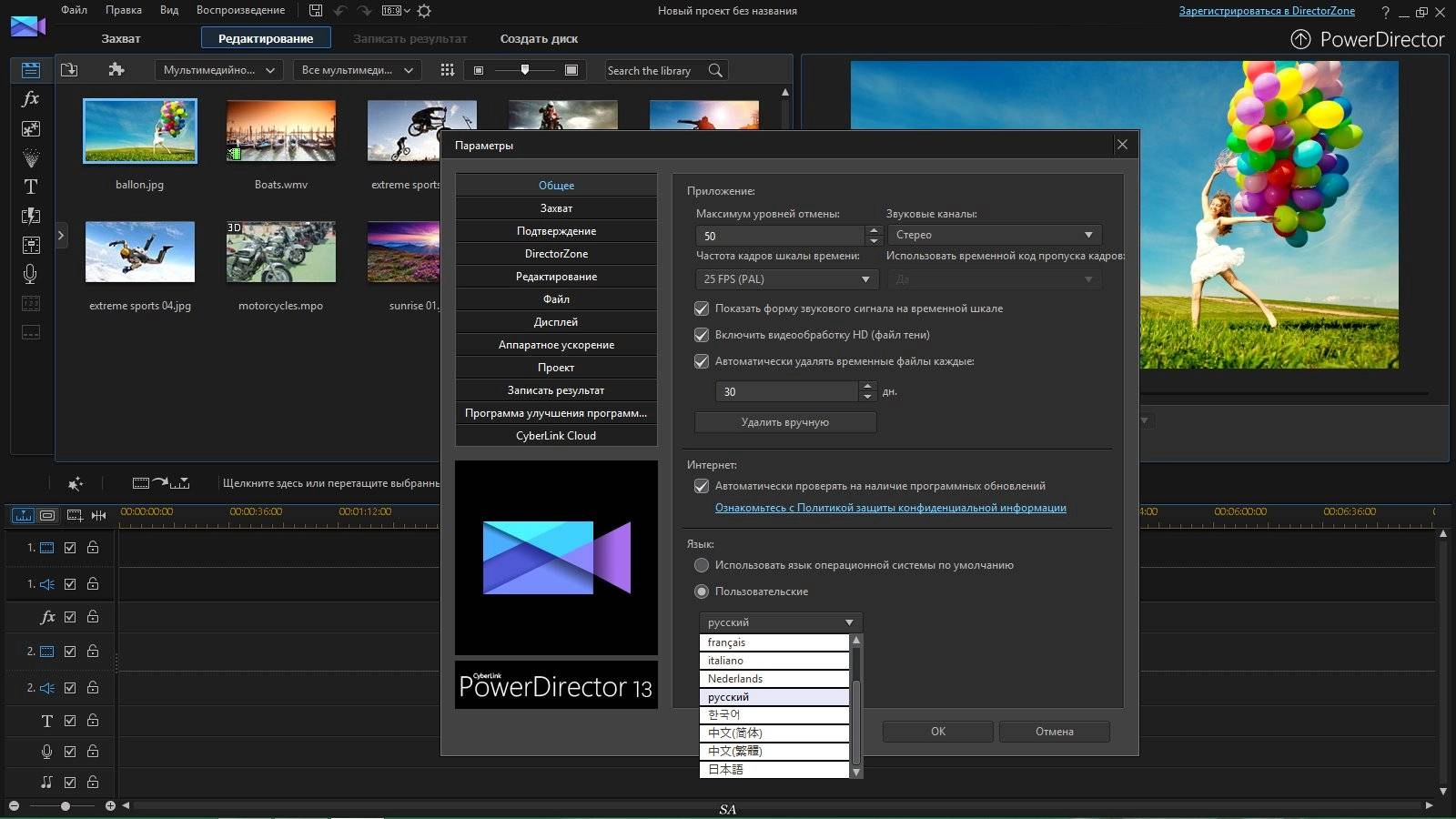Switch library to grid view icon
This screenshot has height=819, width=1456.
click(x=447, y=70)
